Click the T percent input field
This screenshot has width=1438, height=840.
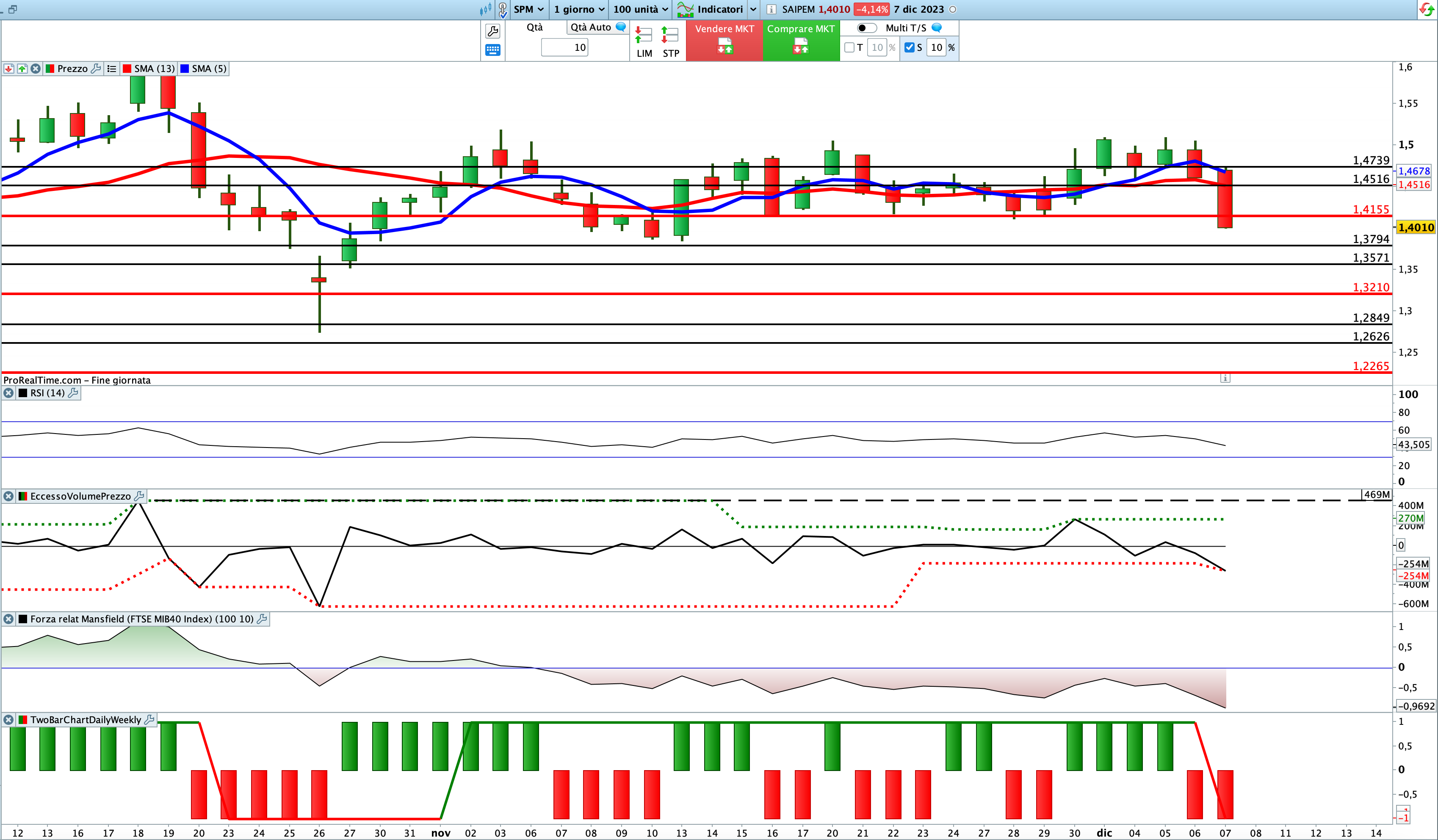tap(877, 47)
